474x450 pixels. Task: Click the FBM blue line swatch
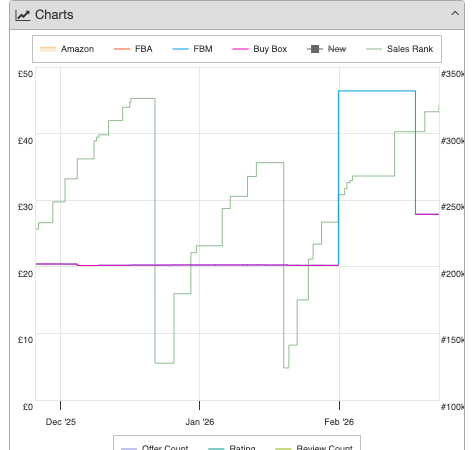point(180,49)
